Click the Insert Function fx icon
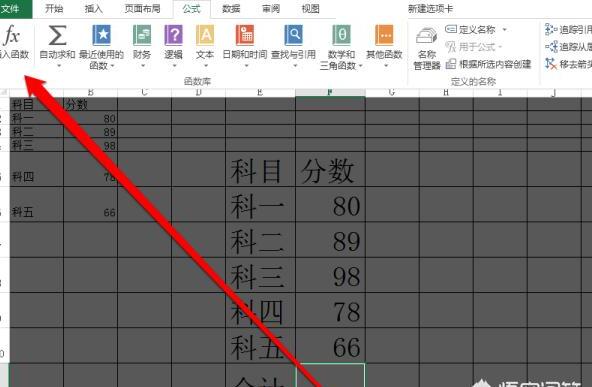Viewport: 592px width, 387px height. tap(12, 35)
